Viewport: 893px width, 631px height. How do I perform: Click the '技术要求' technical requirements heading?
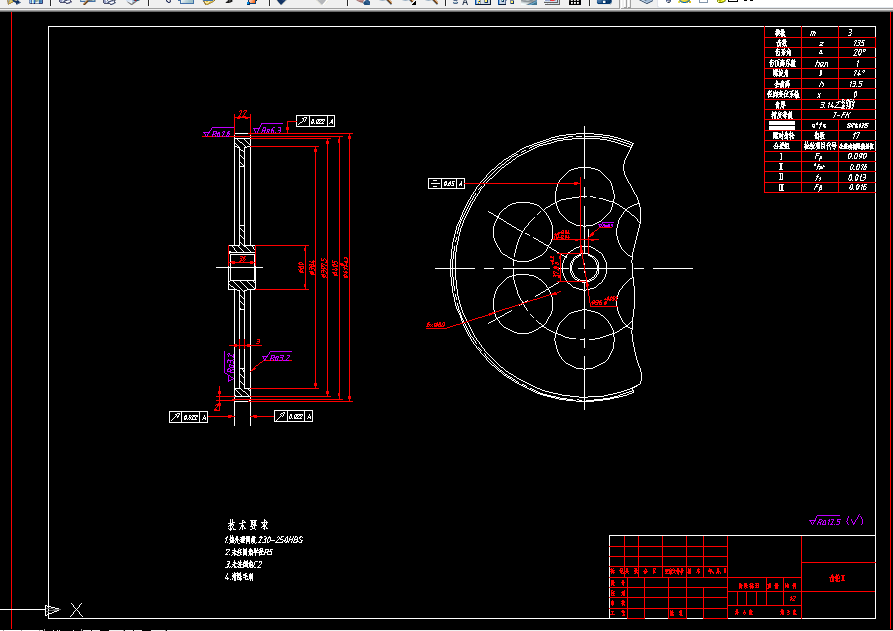[248, 525]
